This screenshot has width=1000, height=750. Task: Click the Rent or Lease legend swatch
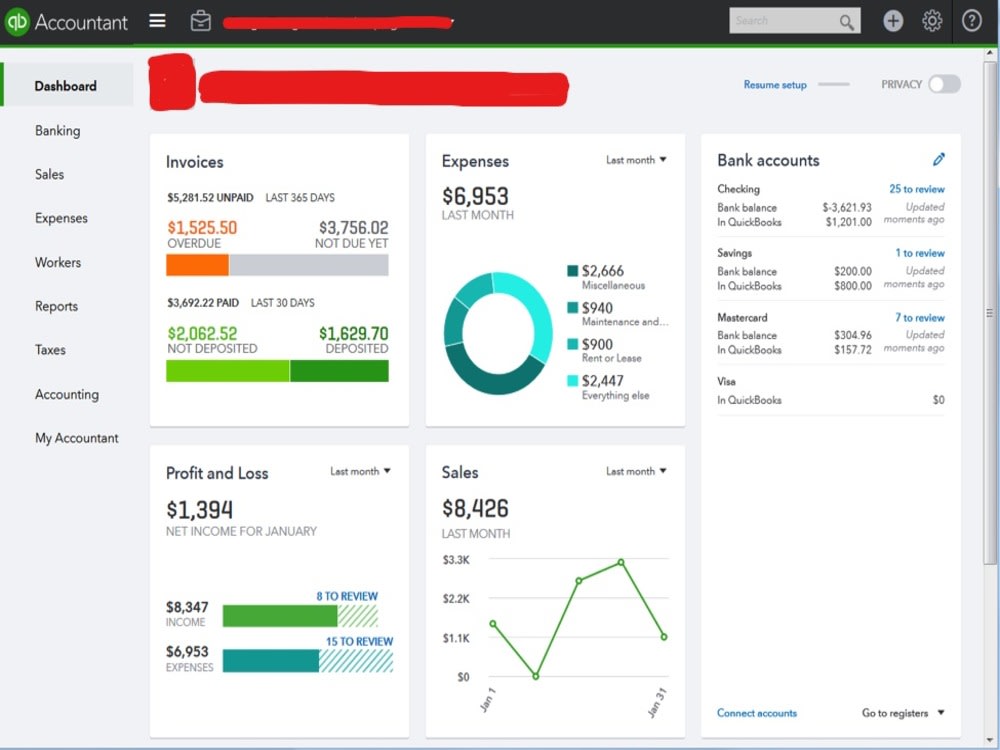573,344
